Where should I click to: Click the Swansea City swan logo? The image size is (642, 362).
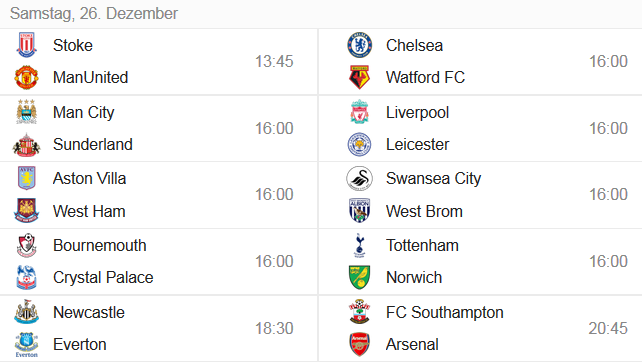[x=359, y=179]
